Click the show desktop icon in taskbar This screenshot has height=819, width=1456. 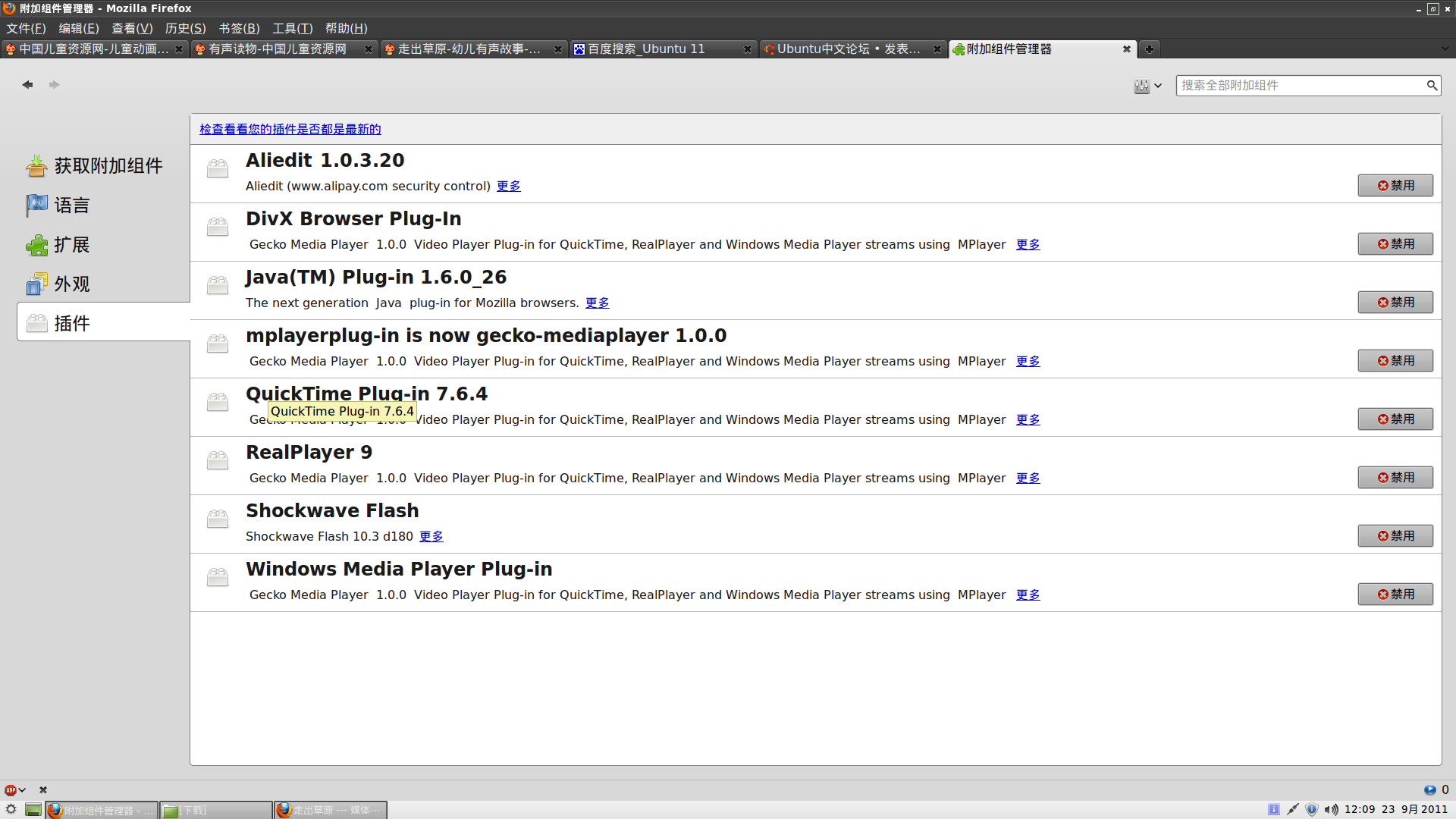(x=33, y=810)
